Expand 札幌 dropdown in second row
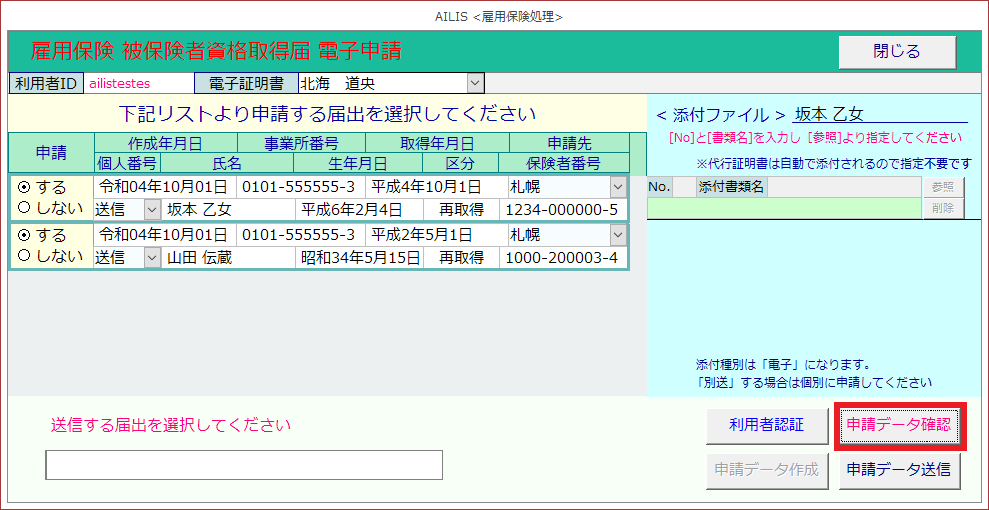 (x=618, y=236)
